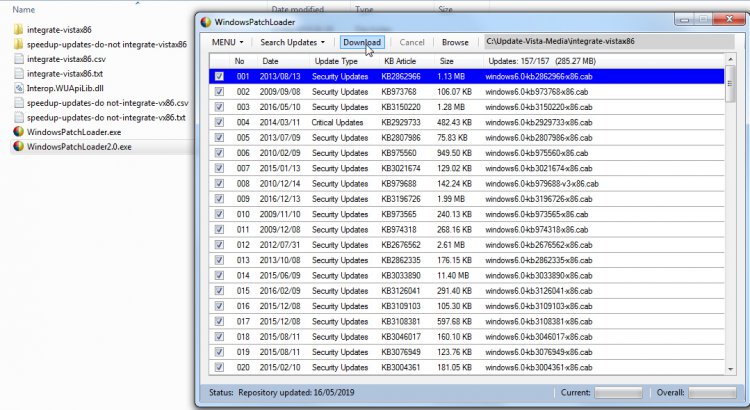The height and width of the screenshot is (410, 750).
Task: Open the MENU dropdown
Action: pyautogui.click(x=227, y=42)
